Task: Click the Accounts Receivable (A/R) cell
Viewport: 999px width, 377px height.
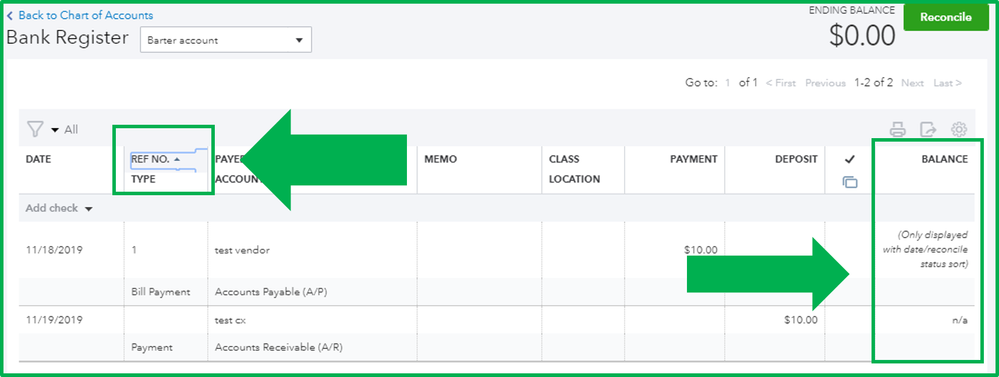Action: click(x=279, y=348)
